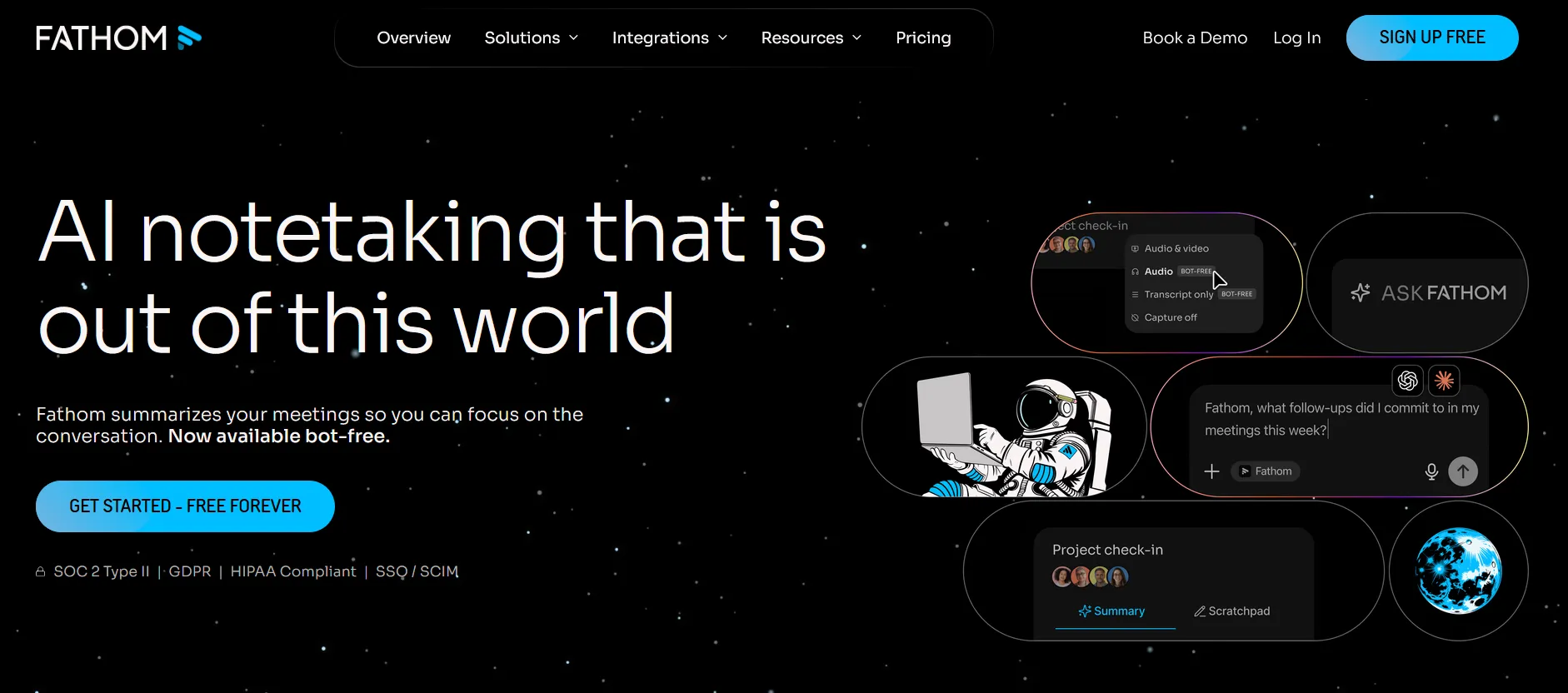Screen dimensions: 1568x693
Task: Click the Claude starburst icon above the chat box
Action: pos(1444,381)
